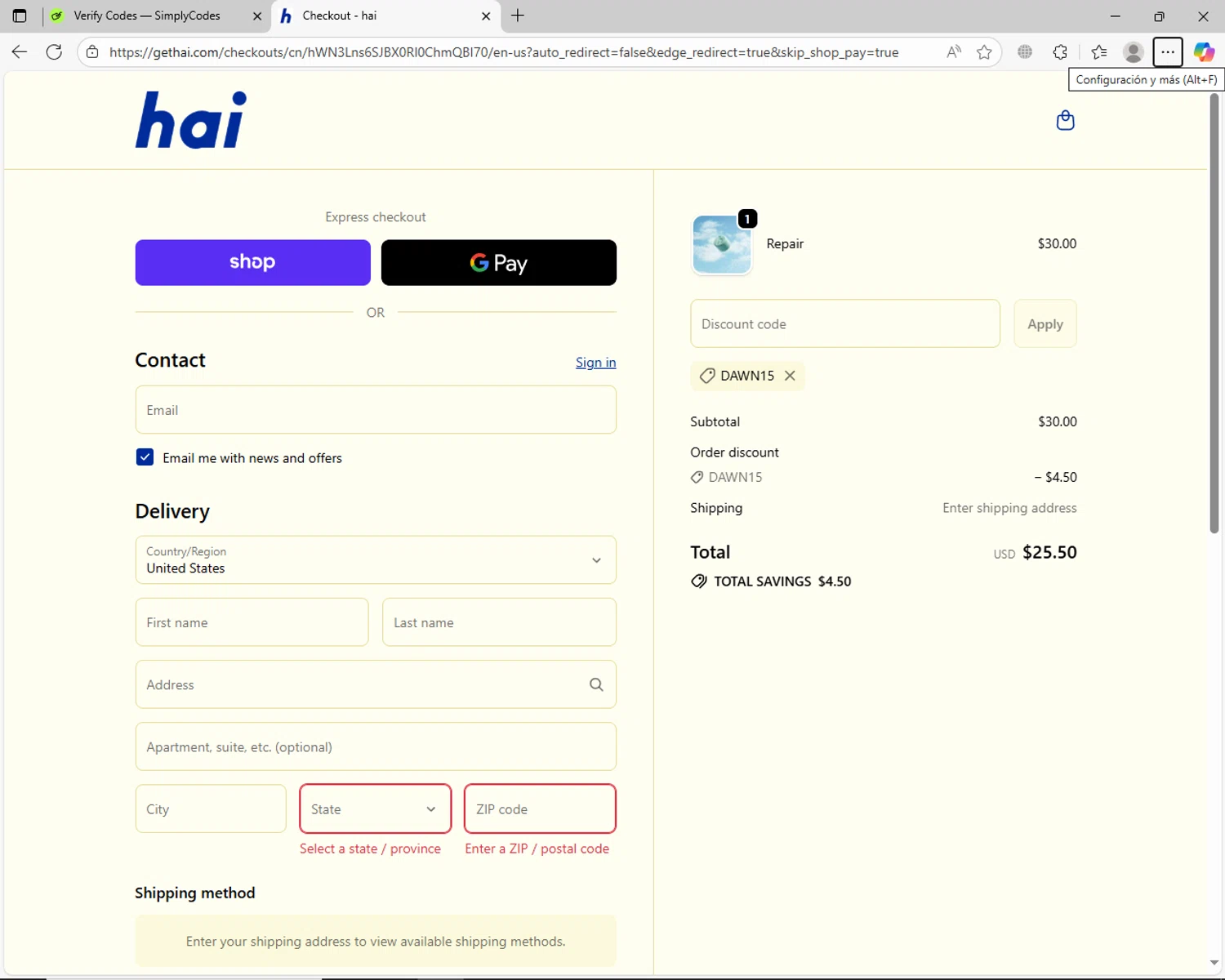Focus the Discount code field
The width and height of the screenshot is (1225, 980).
pyautogui.click(x=845, y=324)
